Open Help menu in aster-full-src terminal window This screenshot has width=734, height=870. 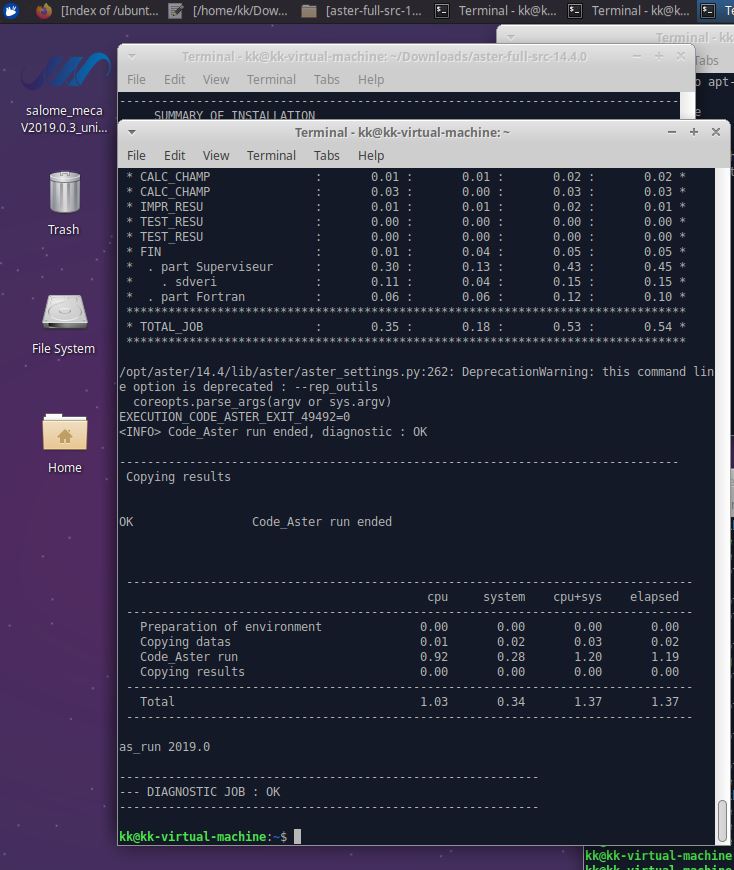pyautogui.click(x=371, y=79)
